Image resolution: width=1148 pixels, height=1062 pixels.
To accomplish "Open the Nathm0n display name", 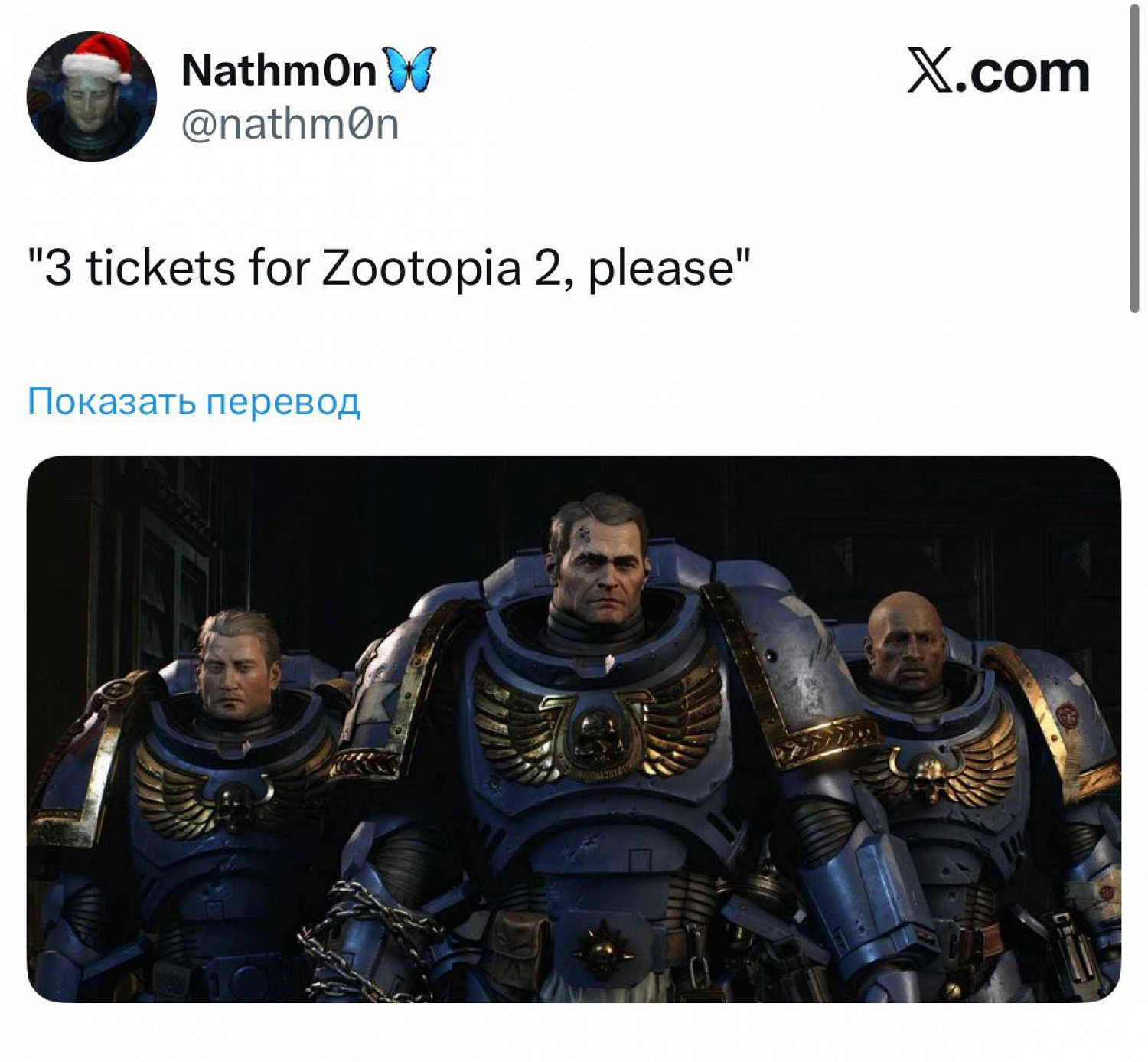I will tap(279, 71).
